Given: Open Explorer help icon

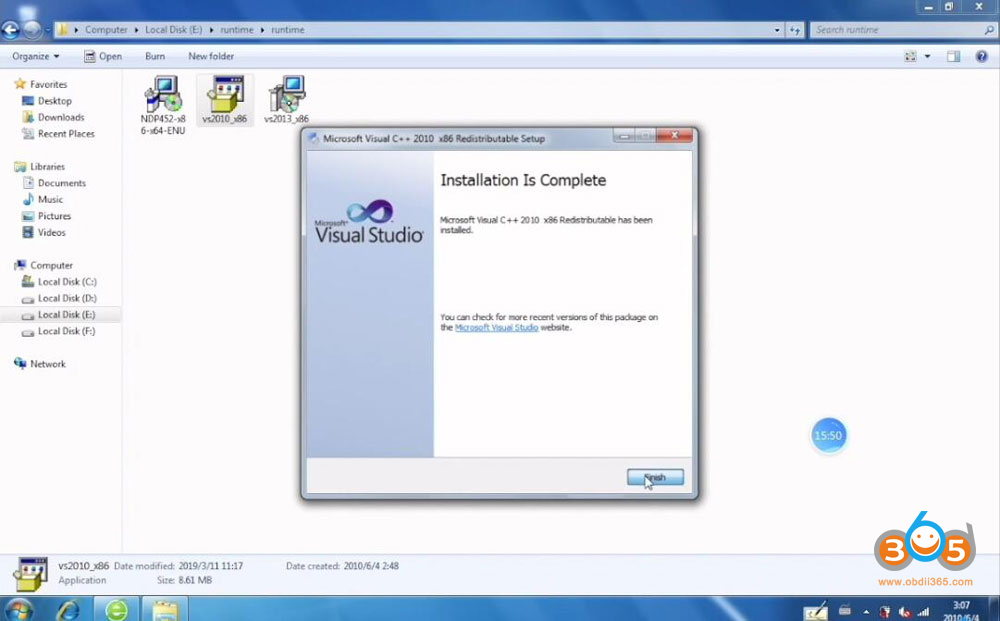Looking at the screenshot, I should [x=982, y=56].
